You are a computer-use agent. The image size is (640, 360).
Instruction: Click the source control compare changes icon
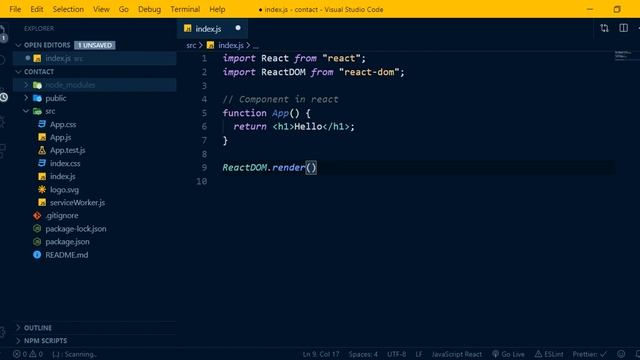(604, 28)
